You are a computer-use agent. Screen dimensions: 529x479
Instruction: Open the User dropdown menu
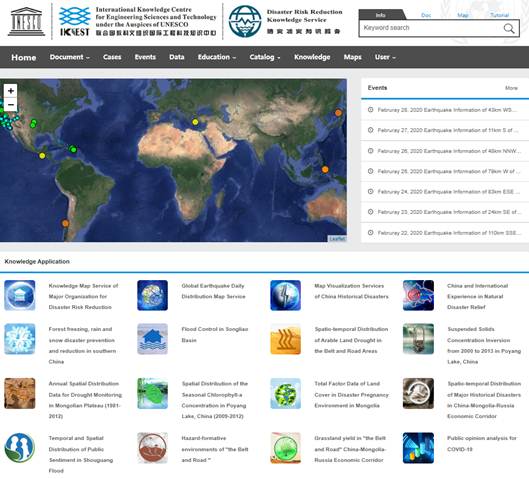(x=385, y=57)
